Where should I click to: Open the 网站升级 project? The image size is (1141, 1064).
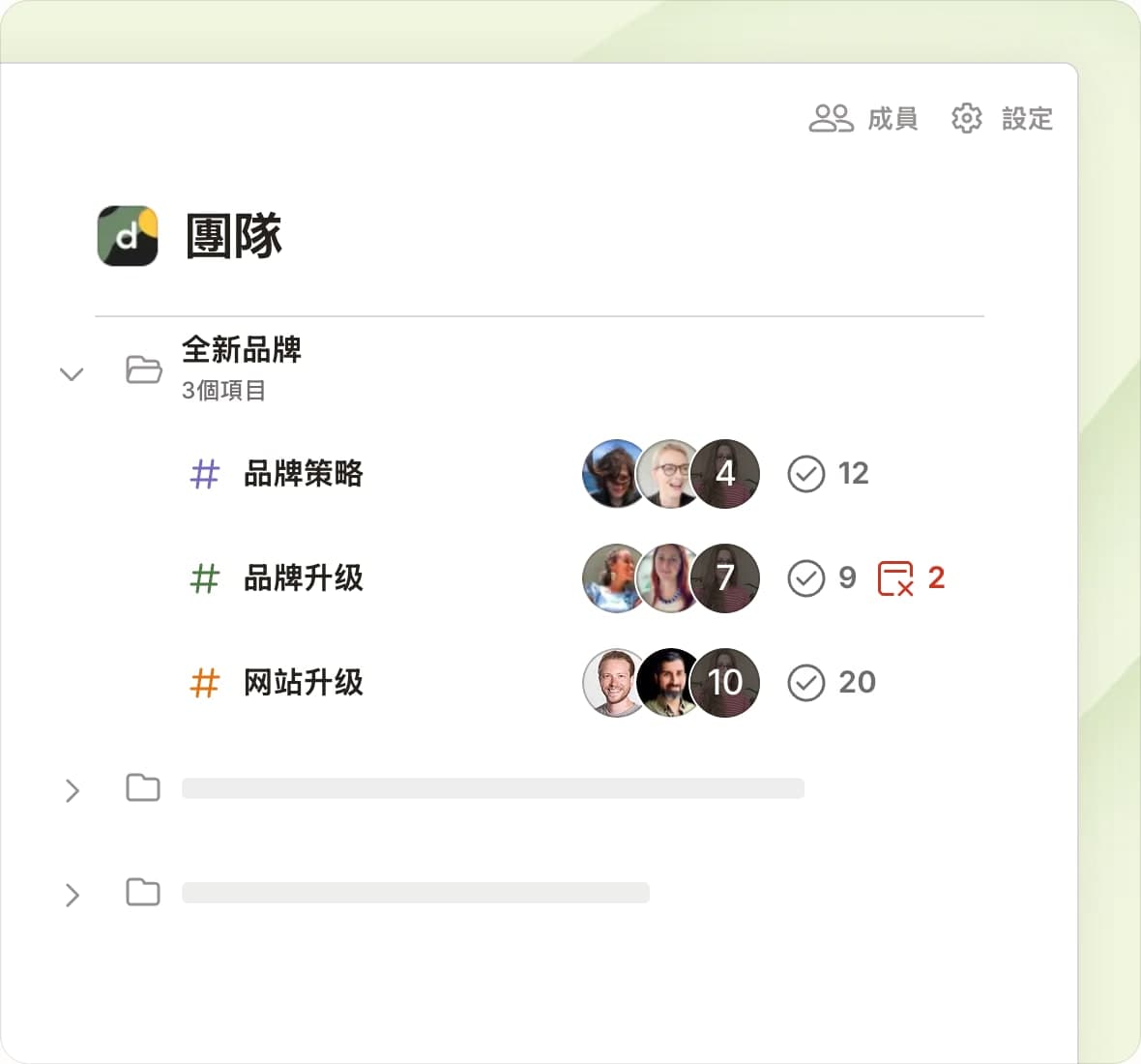click(303, 683)
